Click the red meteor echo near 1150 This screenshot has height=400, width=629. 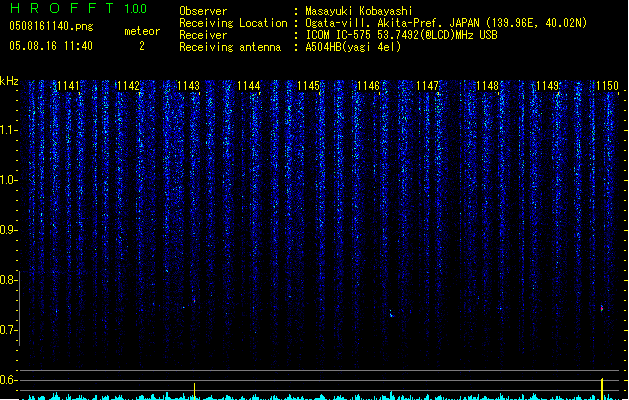pos(602,308)
